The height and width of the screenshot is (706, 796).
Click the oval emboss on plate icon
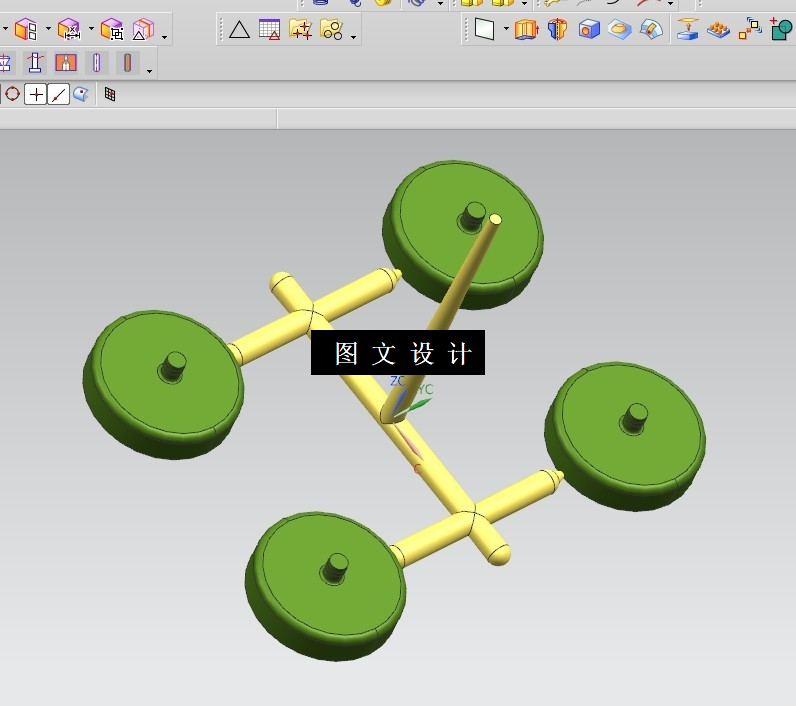pyautogui.click(x=620, y=29)
